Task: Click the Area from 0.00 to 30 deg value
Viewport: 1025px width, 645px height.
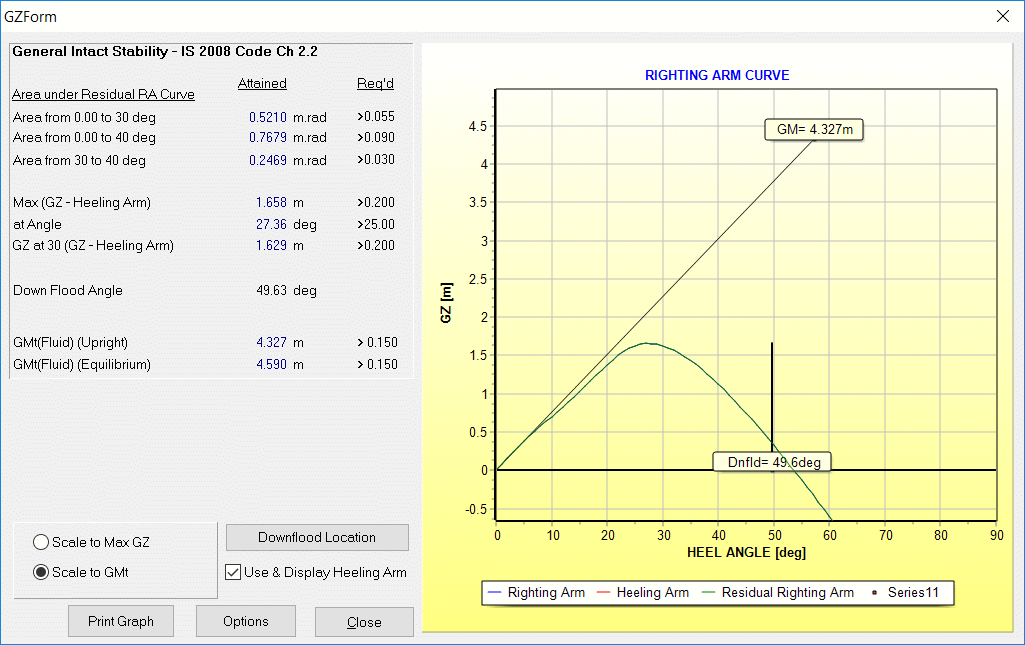Action: coord(267,117)
